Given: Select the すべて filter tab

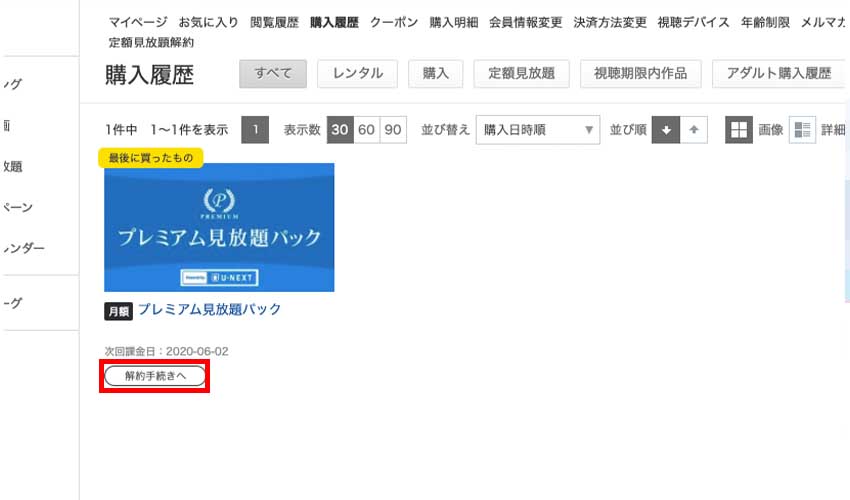Looking at the screenshot, I should coord(273,73).
